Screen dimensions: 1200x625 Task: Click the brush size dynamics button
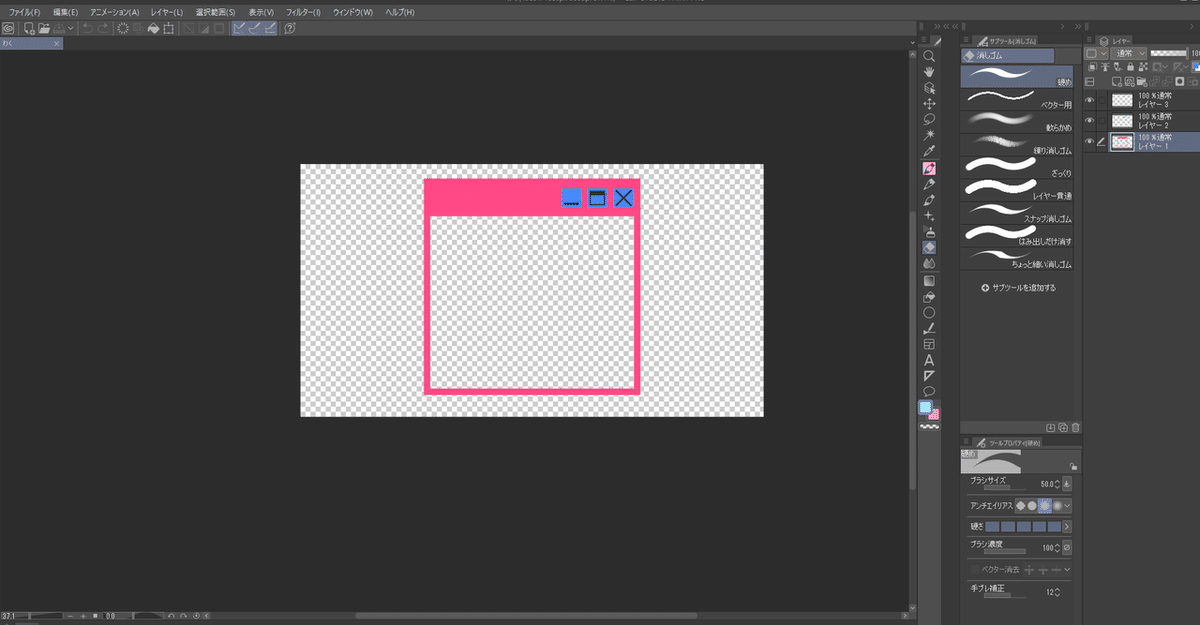pyautogui.click(x=1067, y=483)
